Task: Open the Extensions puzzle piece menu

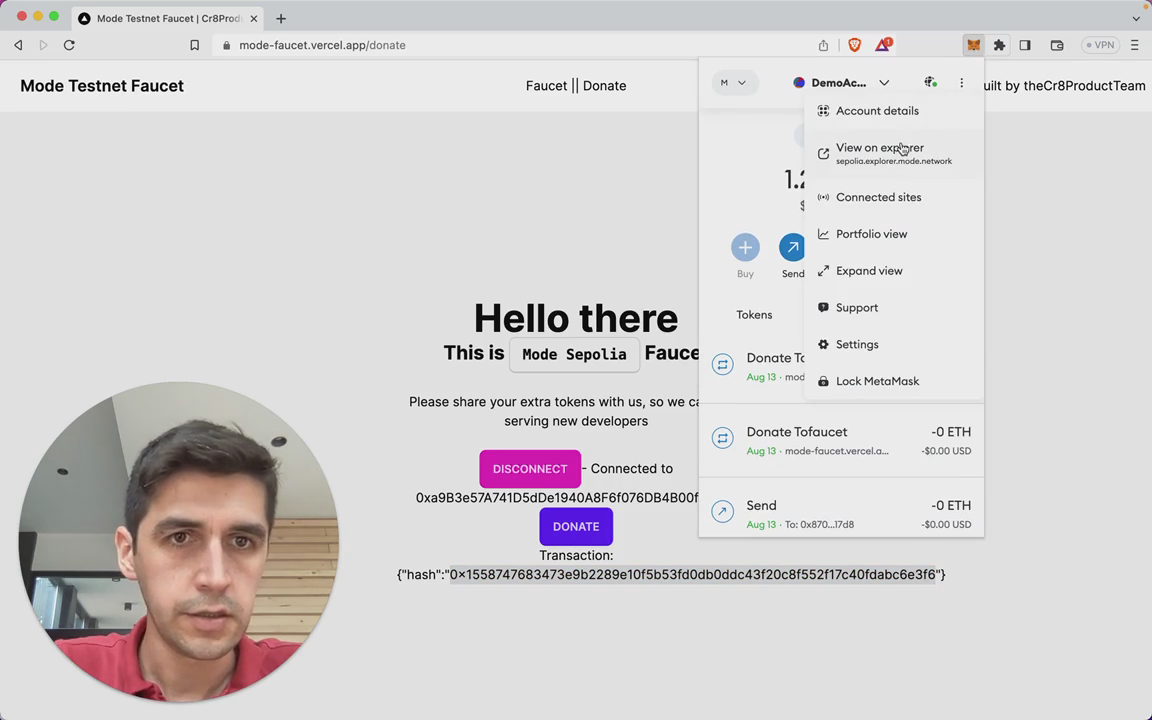Action: 999,45
